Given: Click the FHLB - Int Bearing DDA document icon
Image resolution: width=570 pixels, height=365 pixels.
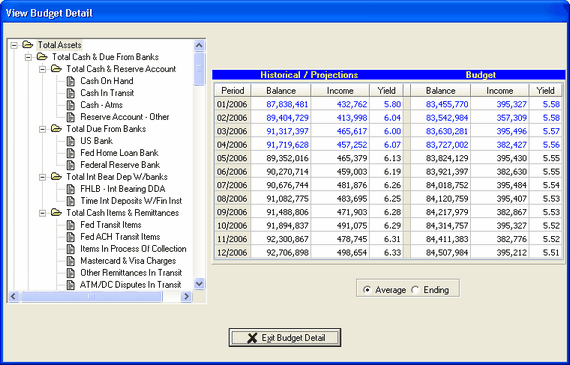Looking at the screenshot, I should coord(71,189).
